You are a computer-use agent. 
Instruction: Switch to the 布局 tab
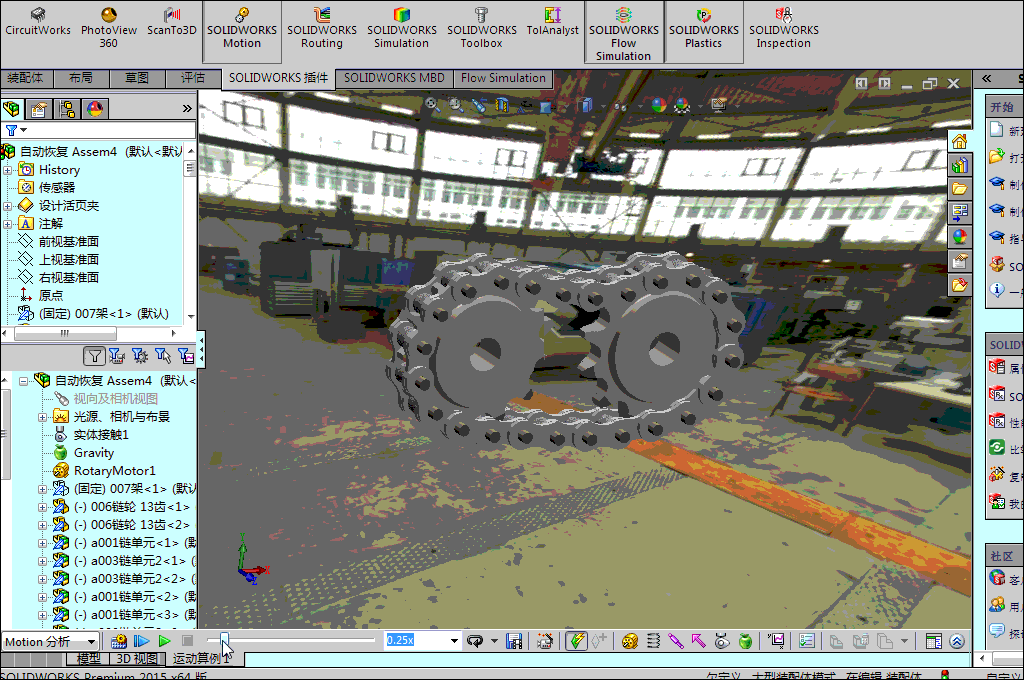pos(81,78)
